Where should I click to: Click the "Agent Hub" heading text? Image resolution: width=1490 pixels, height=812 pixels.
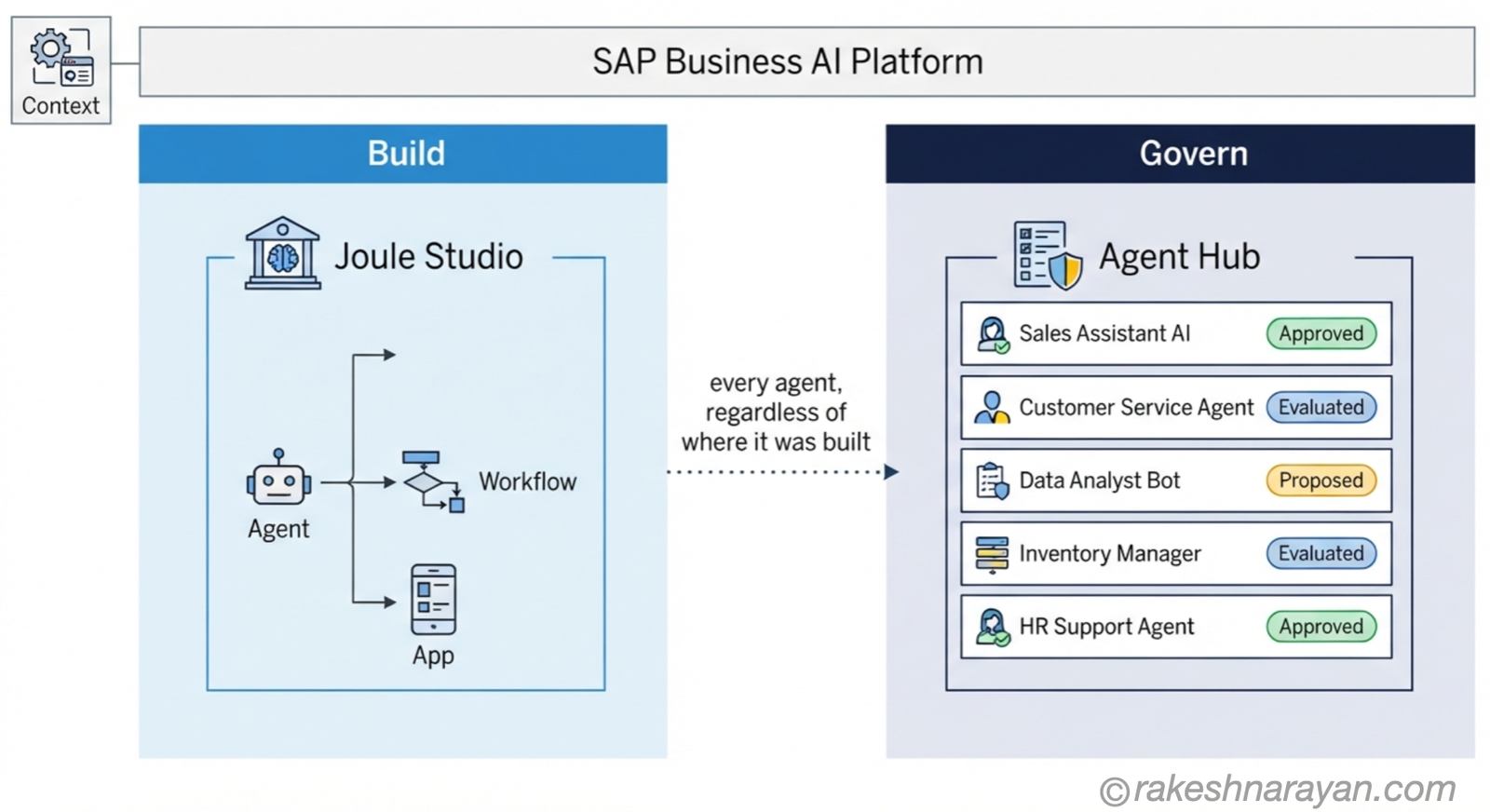point(1179,256)
